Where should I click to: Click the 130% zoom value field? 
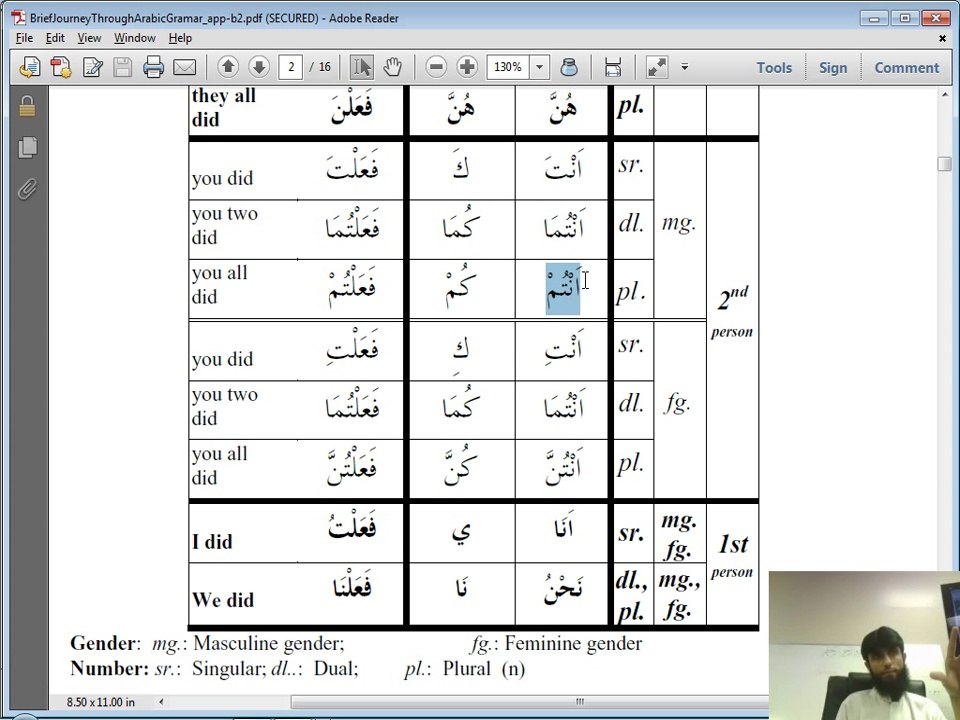pyautogui.click(x=508, y=67)
